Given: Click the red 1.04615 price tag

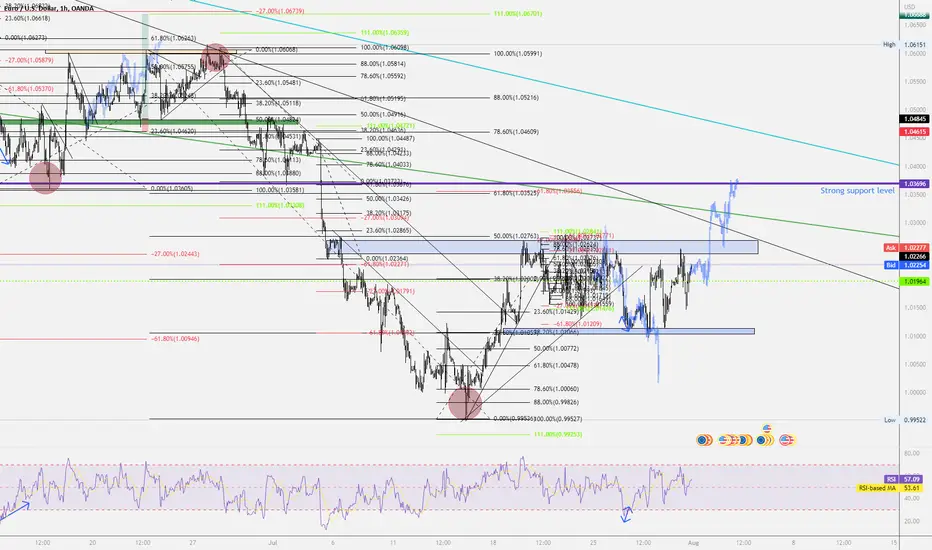Looking at the screenshot, I should coord(915,131).
